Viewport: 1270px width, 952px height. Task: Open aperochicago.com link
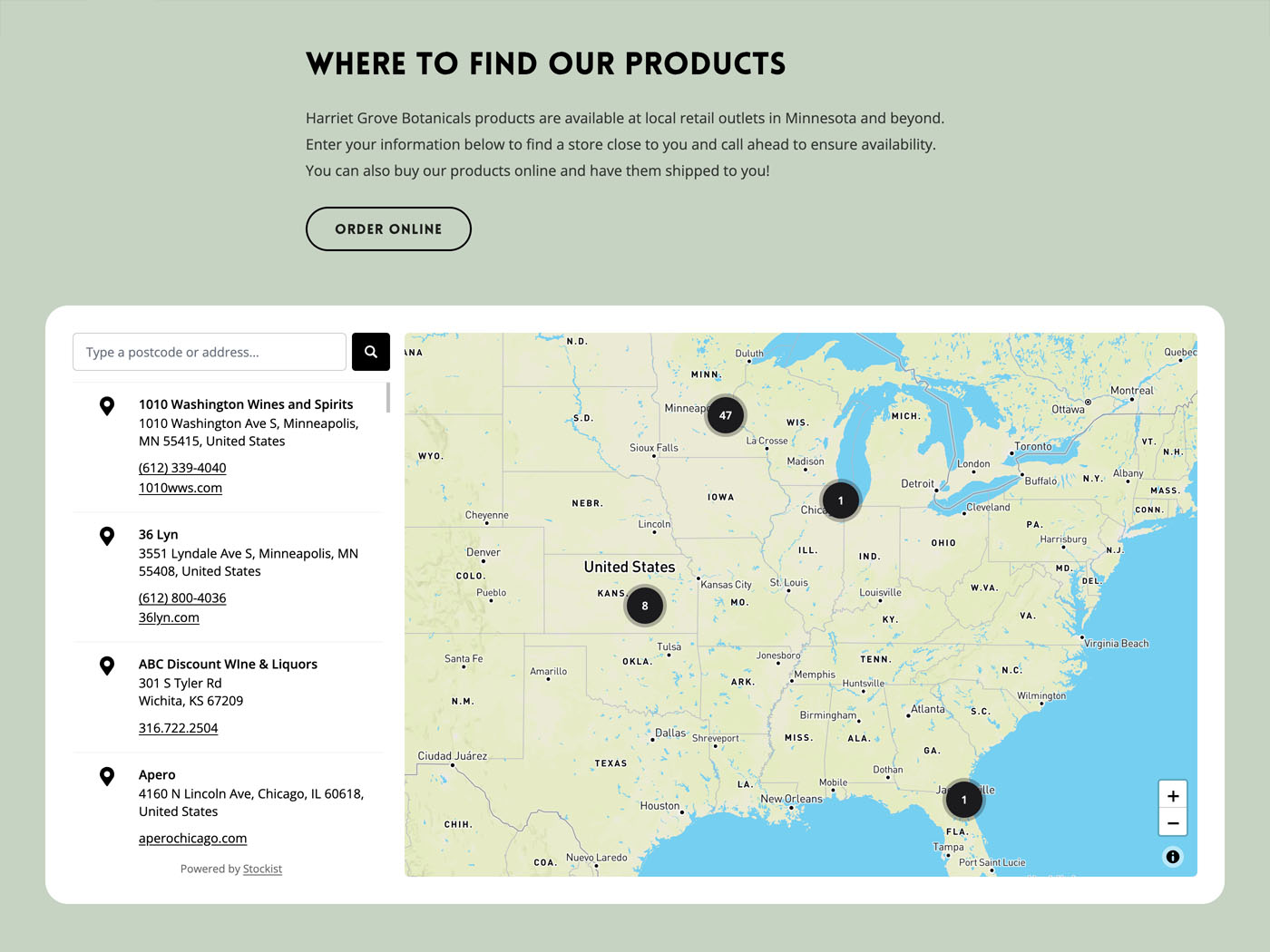click(192, 839)
